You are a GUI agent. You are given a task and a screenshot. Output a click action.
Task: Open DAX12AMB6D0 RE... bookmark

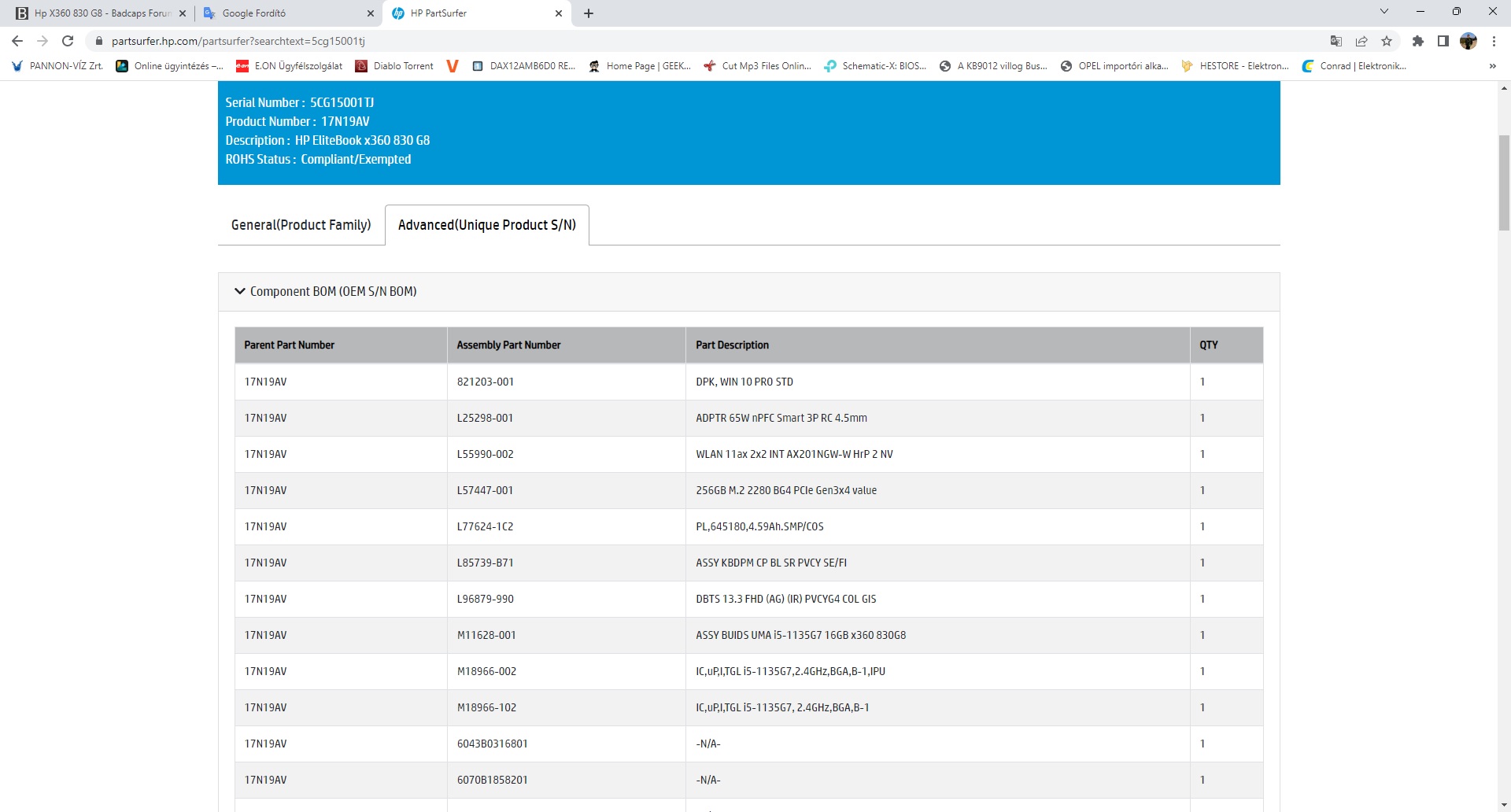click(523, 66)
